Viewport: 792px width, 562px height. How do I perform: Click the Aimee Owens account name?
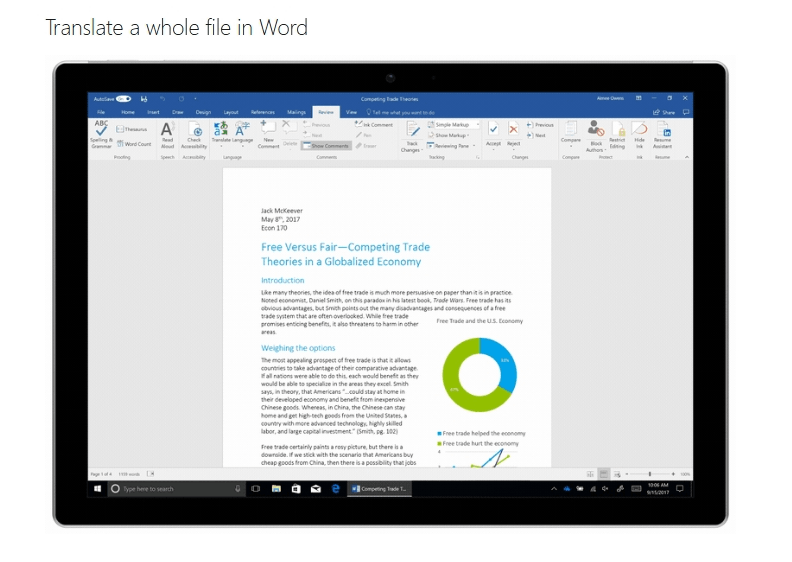pos(610,98)
